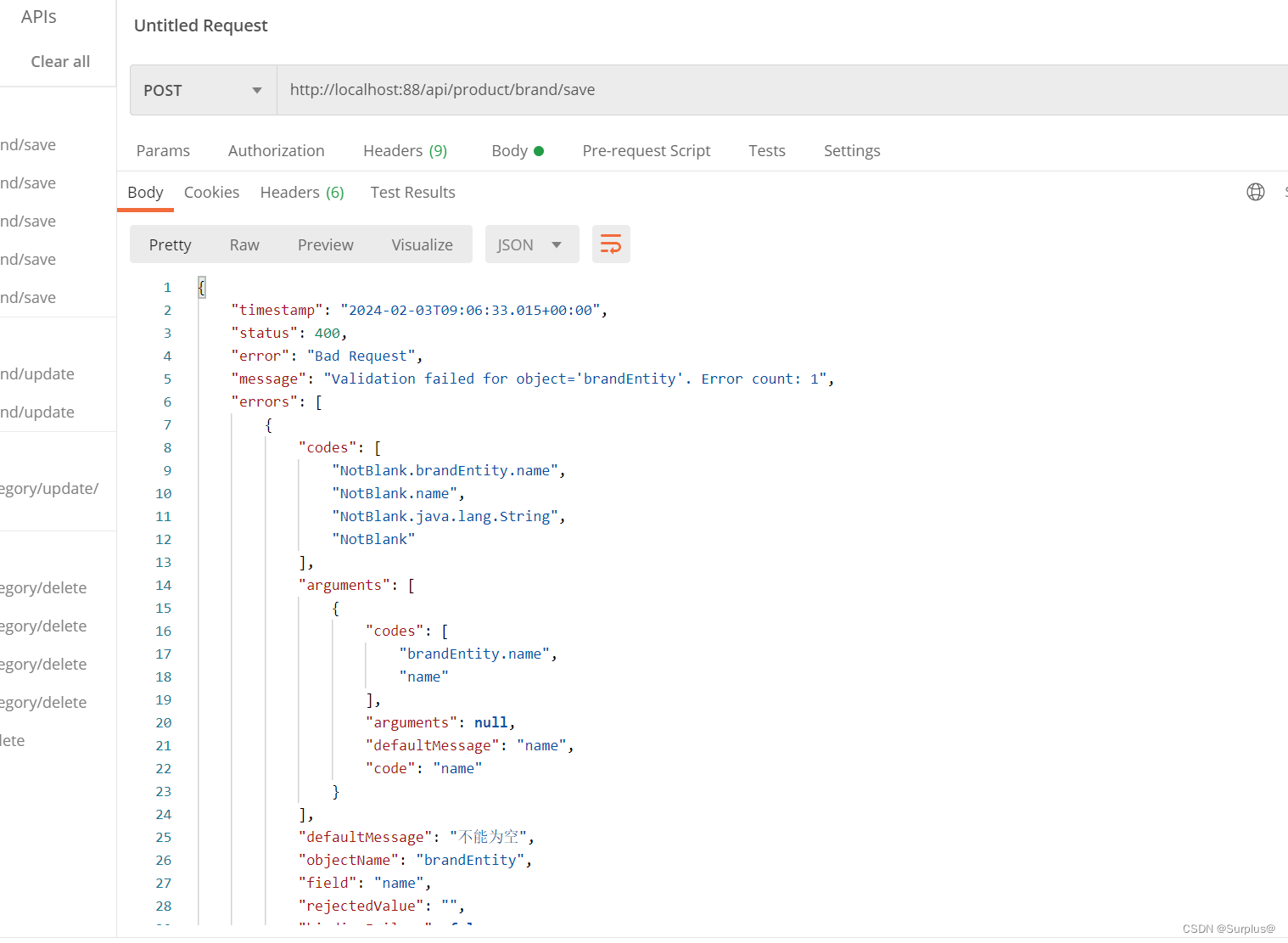The image size is (1288, 943).
Task: Click "NotBlank.java.lang.String" on line 11
Action: [445, 517]
